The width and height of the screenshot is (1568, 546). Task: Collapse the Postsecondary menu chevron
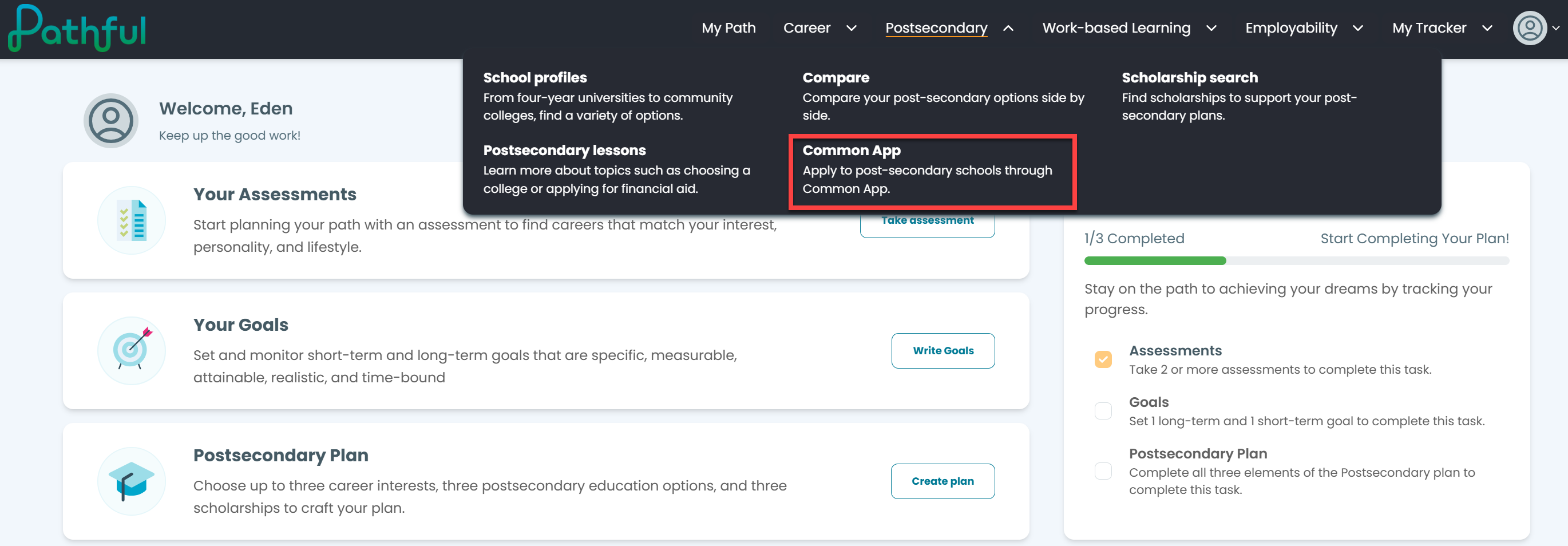(x=1008, y=28)
